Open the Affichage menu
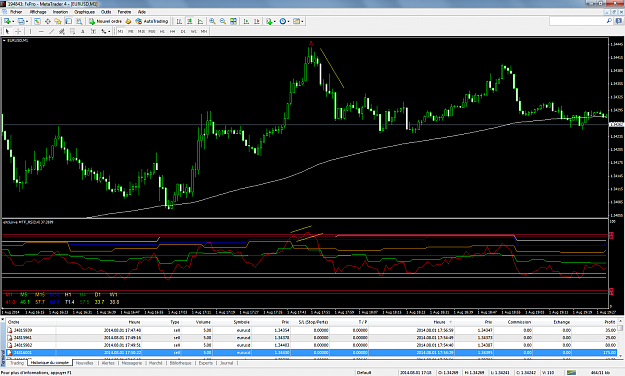 38,12
